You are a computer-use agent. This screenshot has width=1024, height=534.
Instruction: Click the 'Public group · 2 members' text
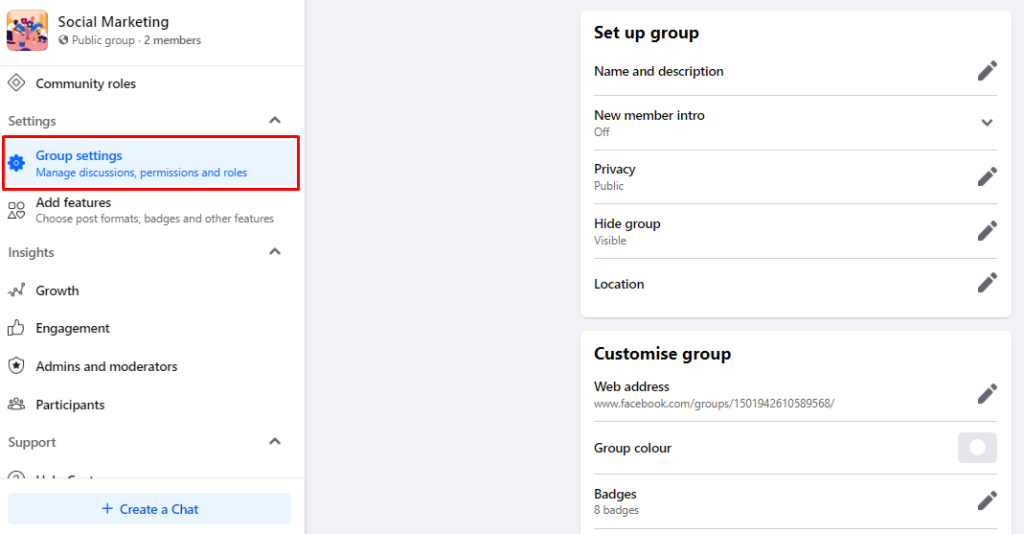(136, 40)
